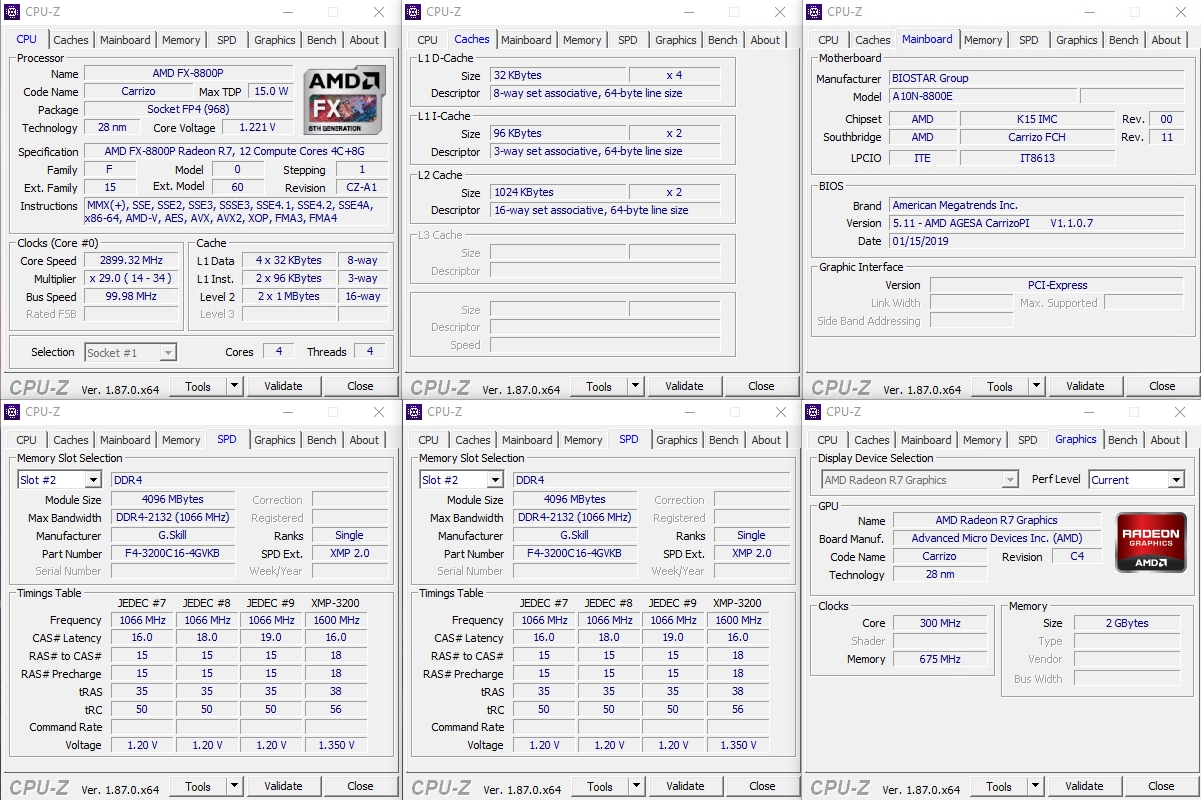The height and width of the screenshot is (800, 1201).
Task: Open the Memory tab in the Mainboard window
Action: [983, 40]
